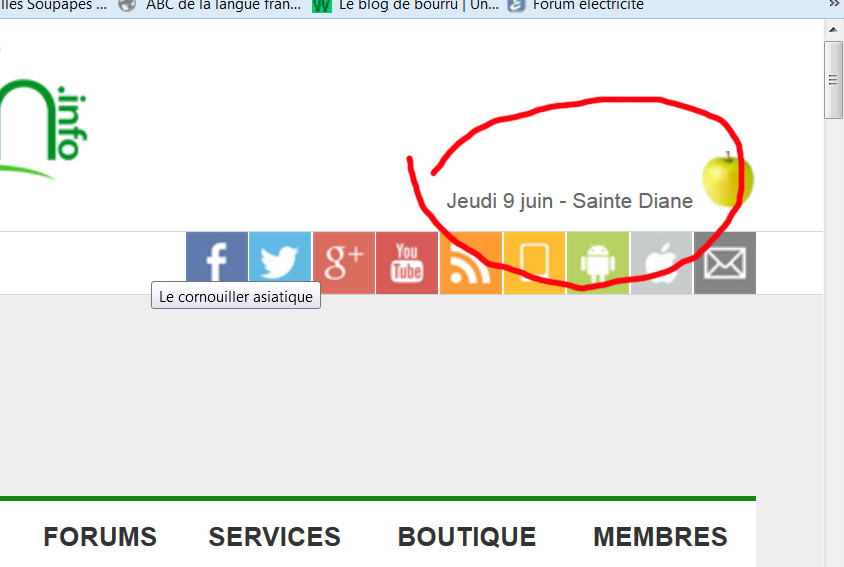Click the Twitter bird icon
Image resolution: width=844 pixels, height=567 pixels.
pyautogui.click(x=280, y=263)
